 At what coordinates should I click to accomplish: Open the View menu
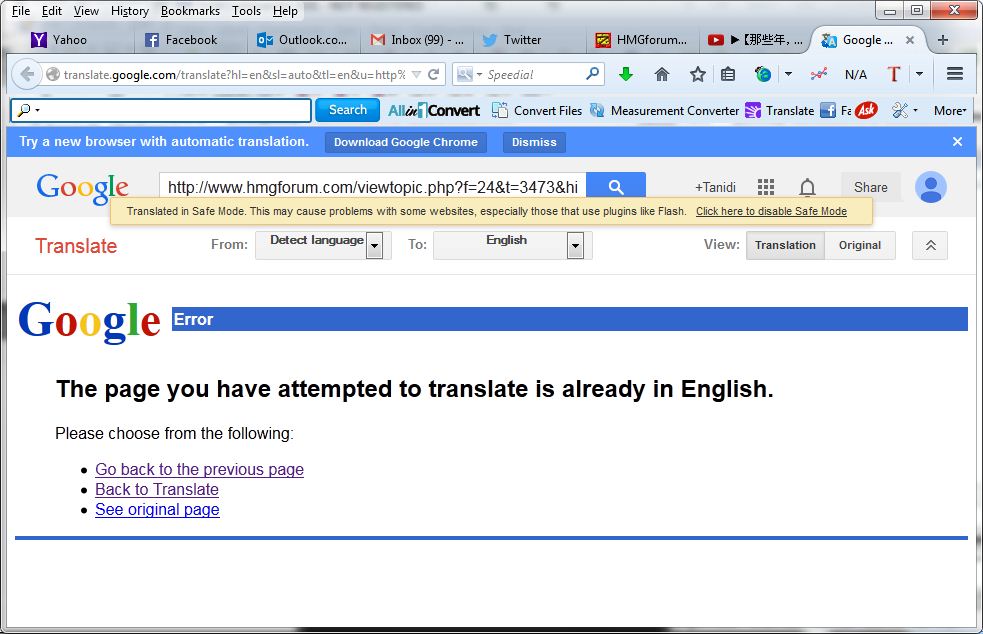[86, 11]
